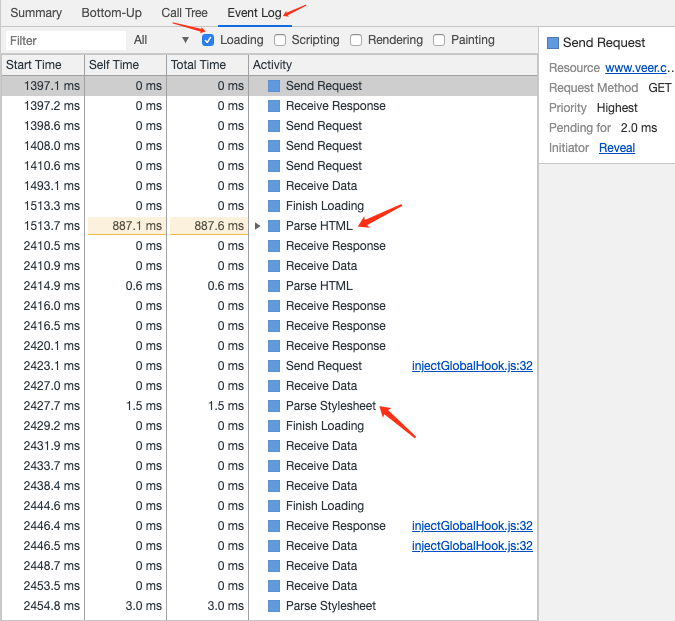Image resolution: width=675 pixels, height=621 pixels.
Task: Select Receive Data row at 1493.1 ms
Action: tap(269, 186)
